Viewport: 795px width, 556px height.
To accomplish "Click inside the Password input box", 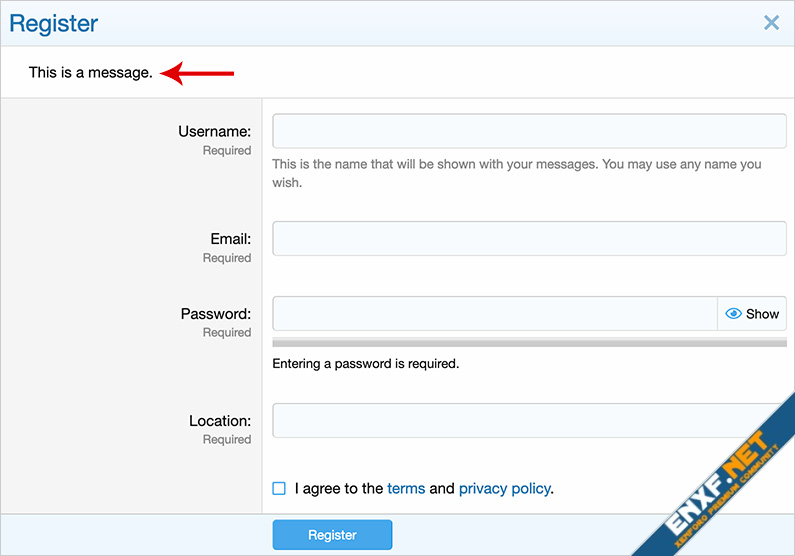I will [495, 314].
